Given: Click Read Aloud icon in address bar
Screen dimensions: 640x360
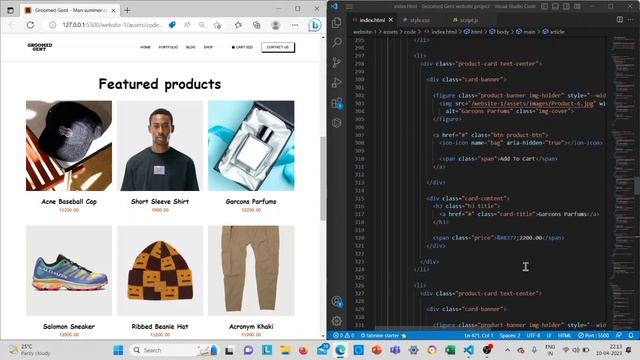Looking at the screenshot, I should (187, 25).
